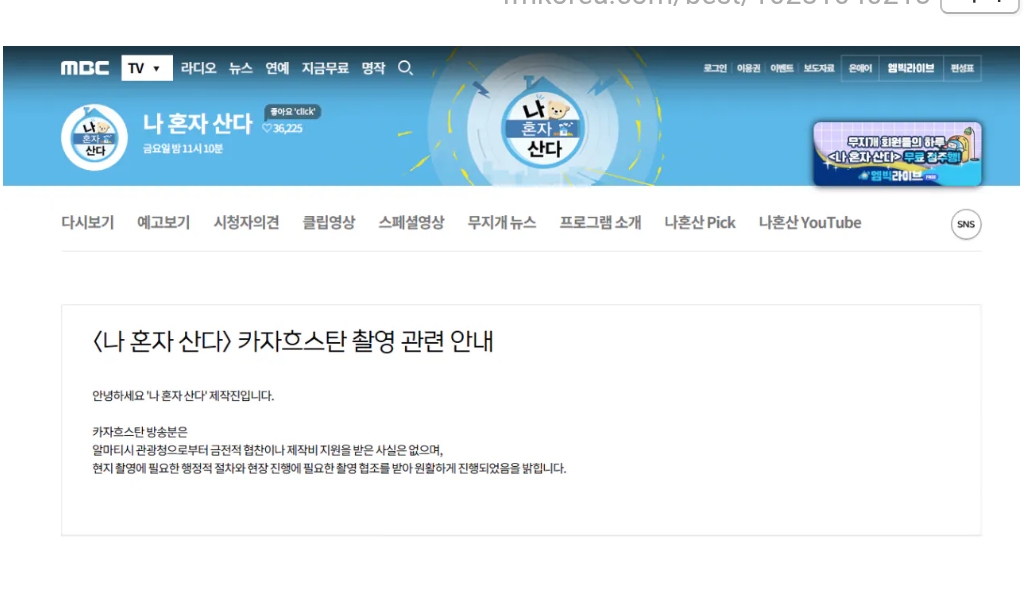The image size is (1029, 604).
Task: Open the 편성표 button
Action: (962, 68)
